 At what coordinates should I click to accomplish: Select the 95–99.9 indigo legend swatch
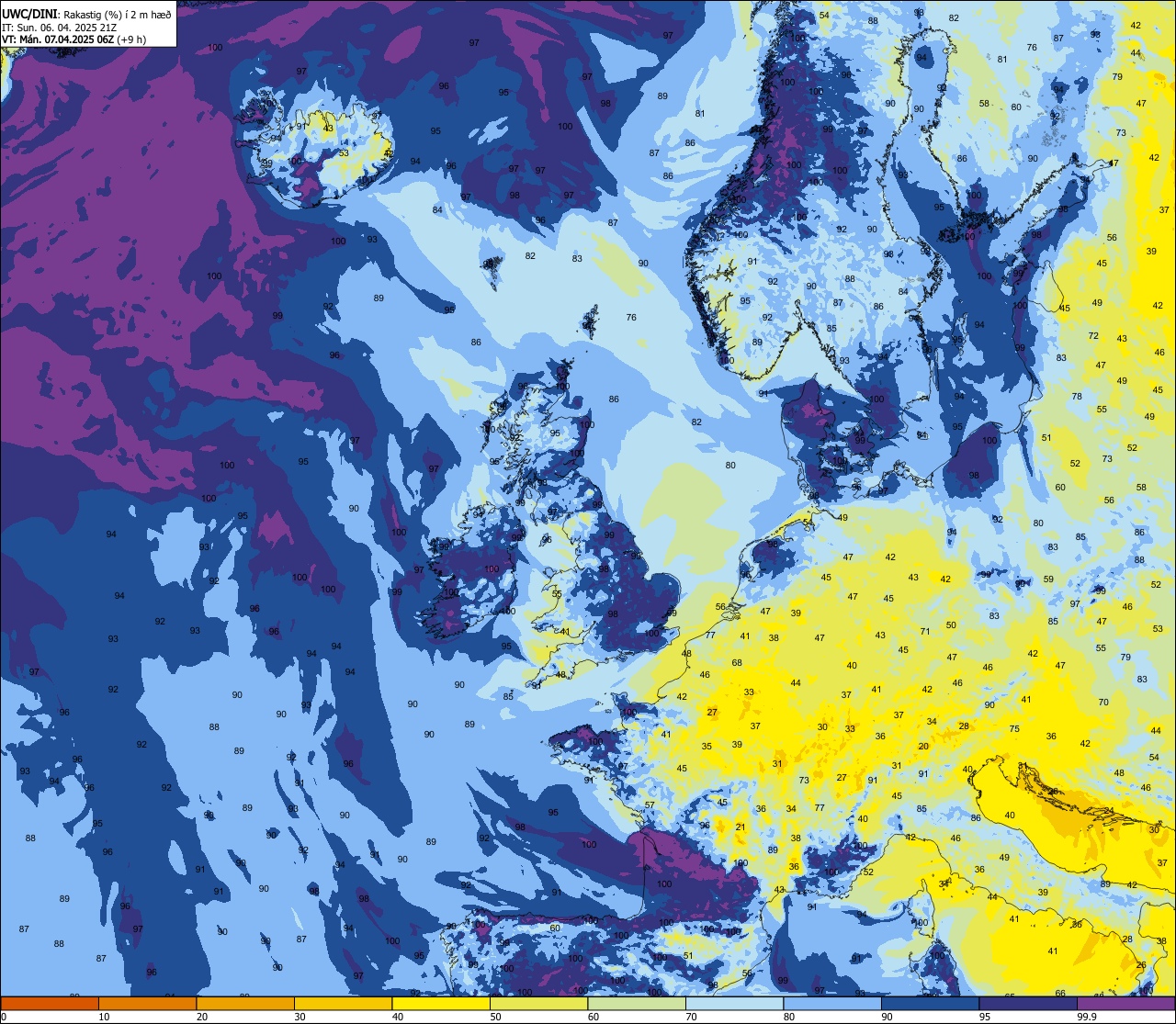(1028, 1003)
